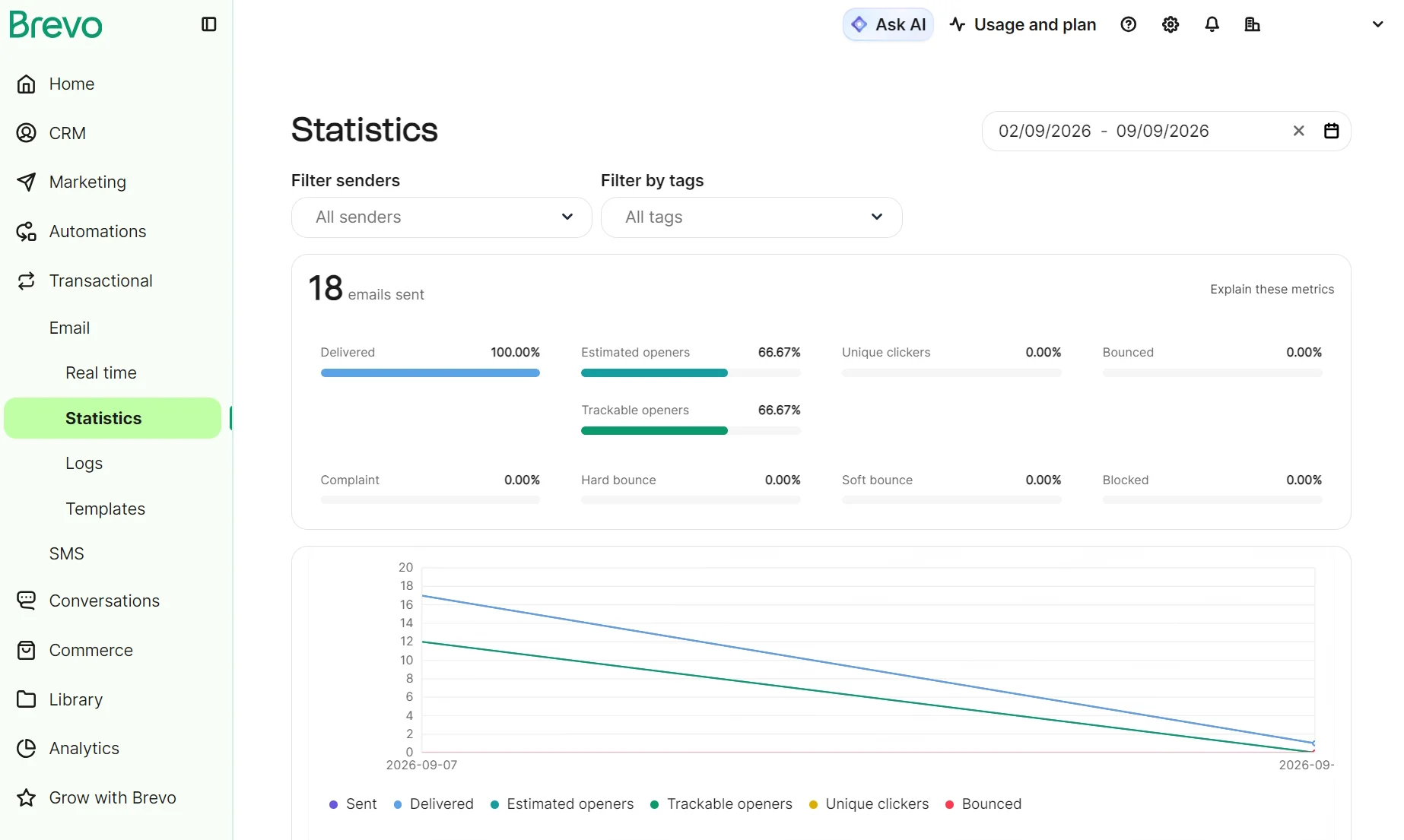The width and height of the screenshot is (1404, 840).
Task: Click the Hard bounce label
Action: 618,480
